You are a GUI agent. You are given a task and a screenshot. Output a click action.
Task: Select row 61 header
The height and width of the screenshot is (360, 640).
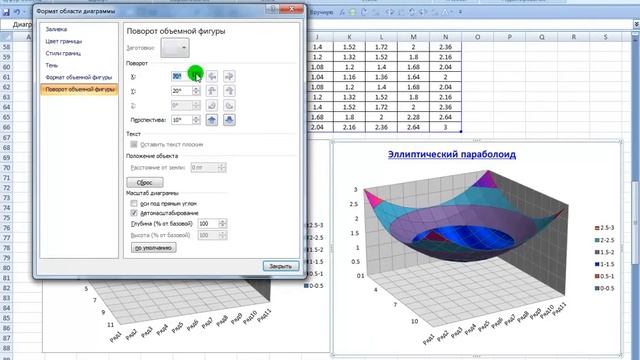[x=6, y=77]
